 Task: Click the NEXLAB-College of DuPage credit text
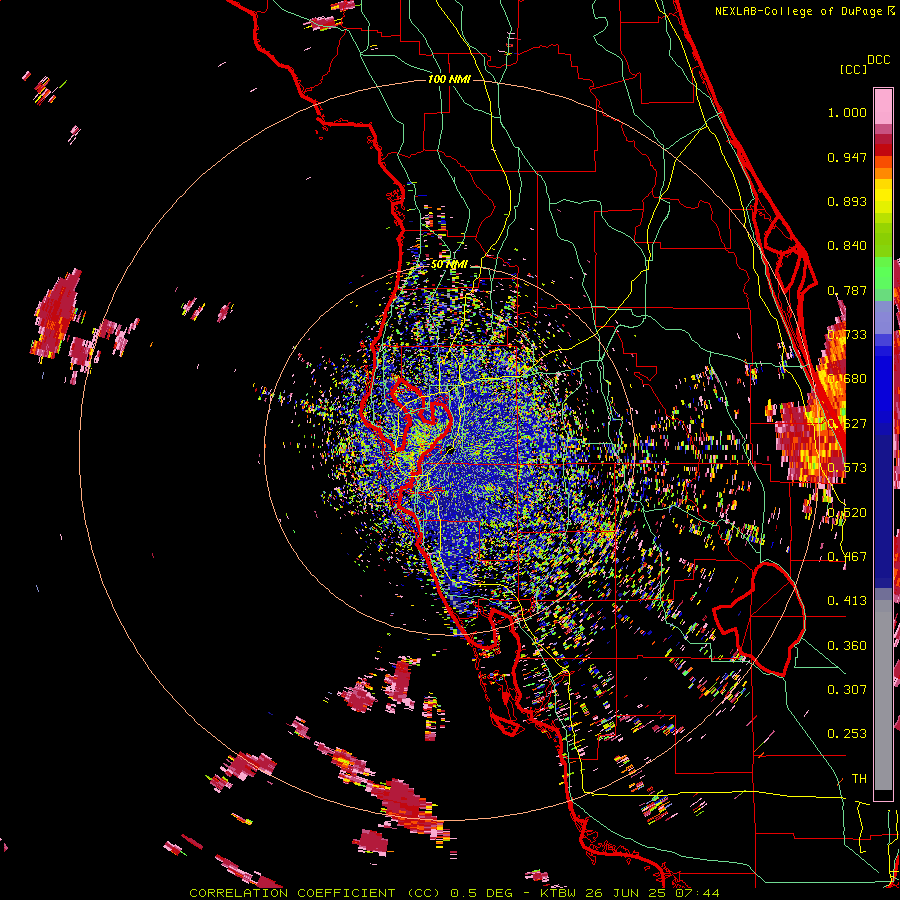coord(800,11)
